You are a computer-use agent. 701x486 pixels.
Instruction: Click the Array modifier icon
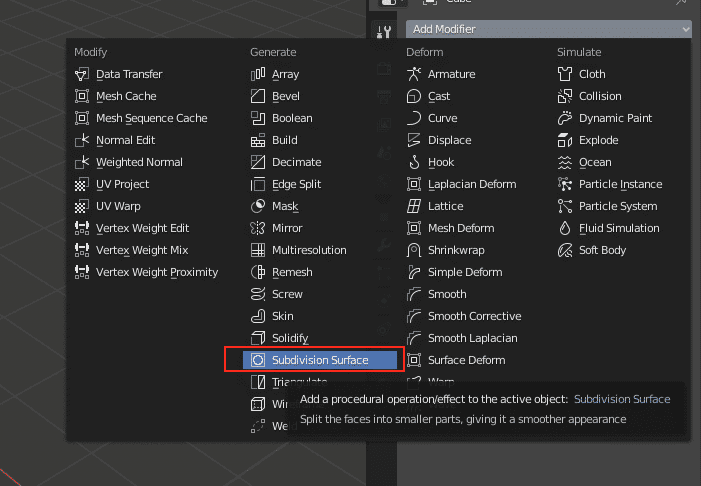coord(258,74)
